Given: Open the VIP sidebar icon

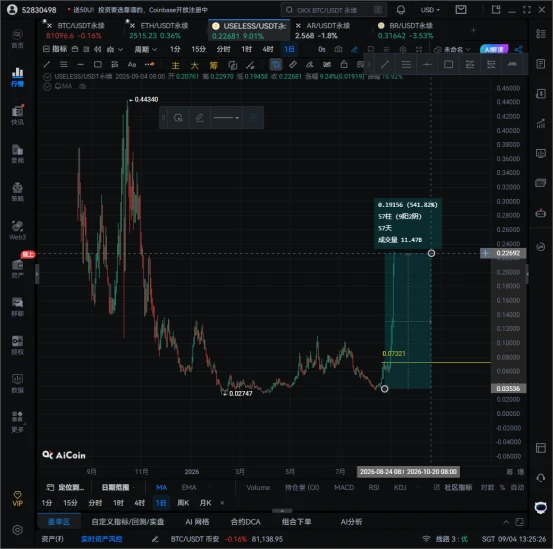Looking at the screenshot, I should point(17,498).
